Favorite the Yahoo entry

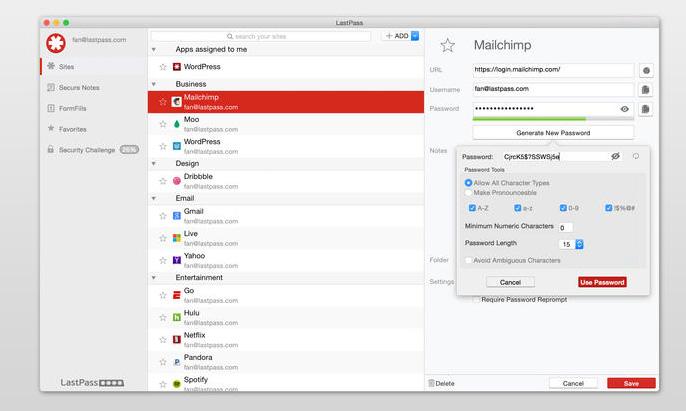coord(163,260)
